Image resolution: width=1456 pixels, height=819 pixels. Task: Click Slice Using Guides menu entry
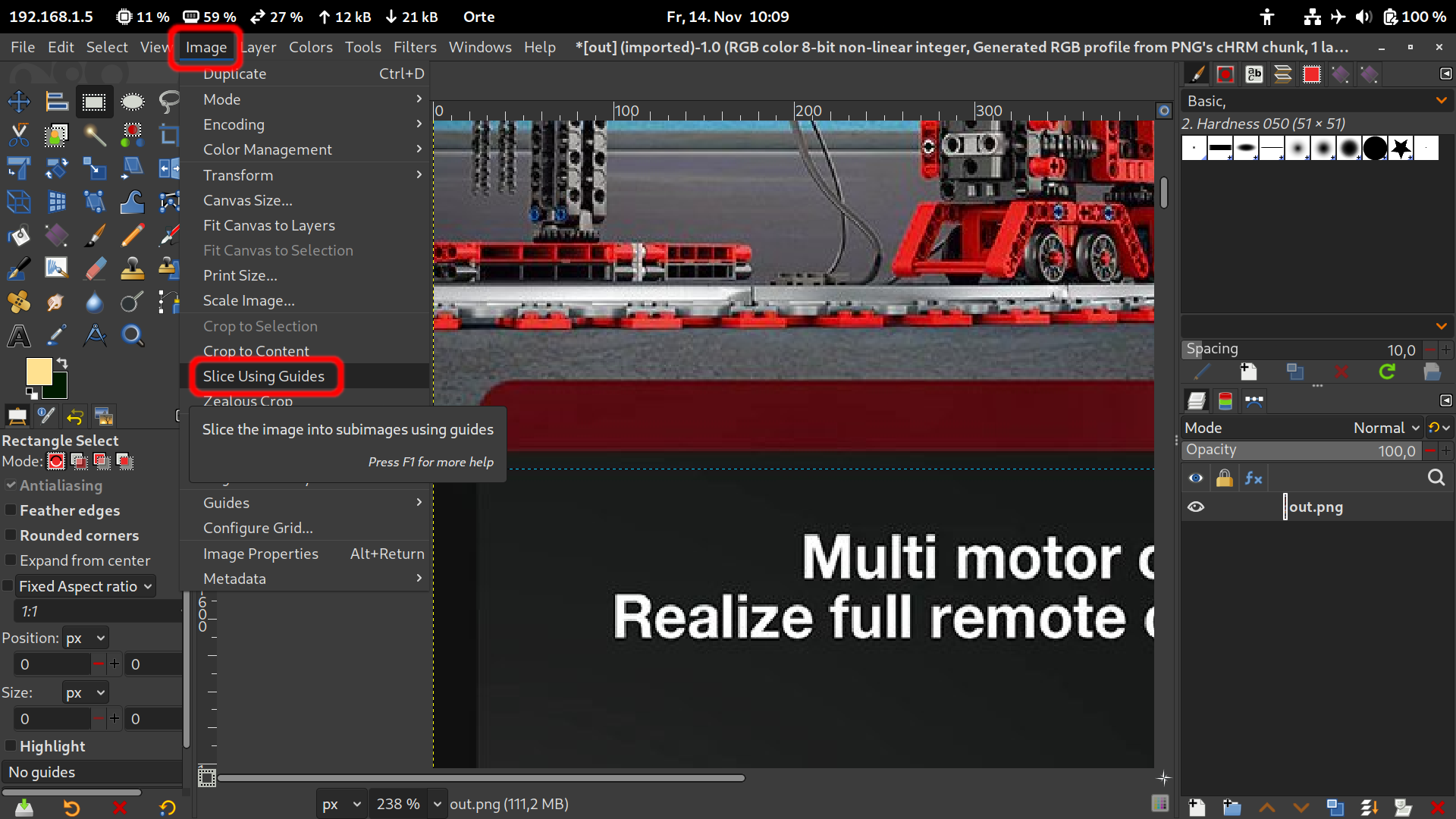coord(263,376)
